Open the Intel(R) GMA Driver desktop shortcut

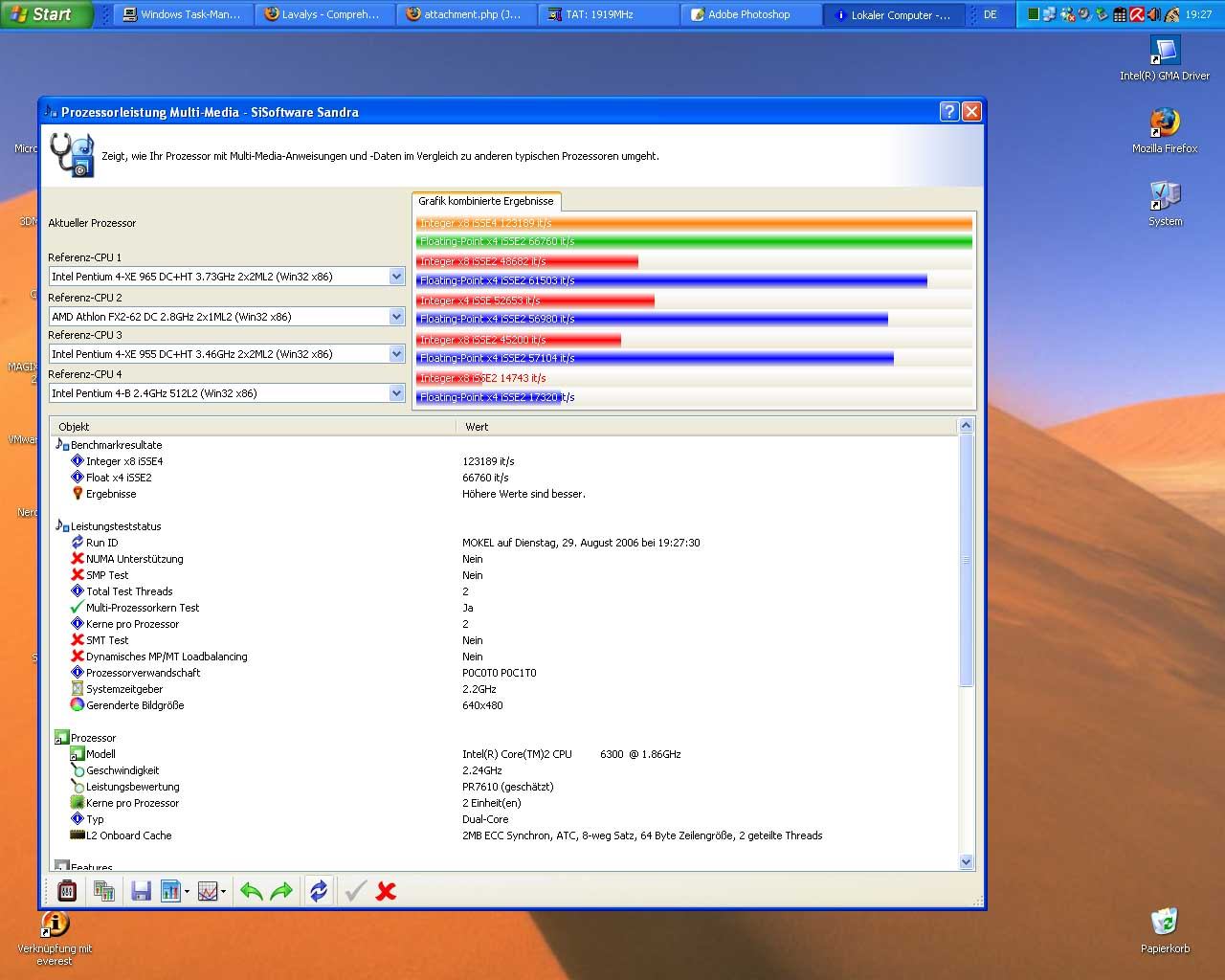[1165, 57]
